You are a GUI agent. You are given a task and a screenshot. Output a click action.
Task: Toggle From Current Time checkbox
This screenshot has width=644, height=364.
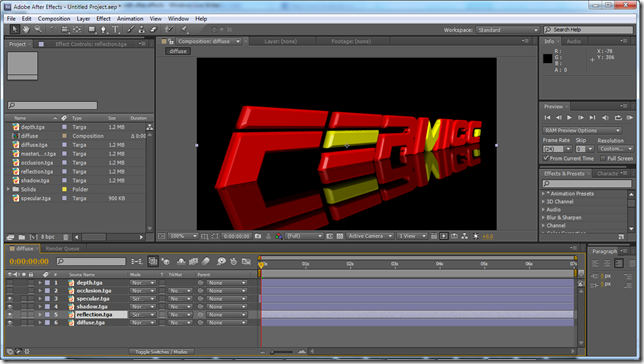coord(546,158)
